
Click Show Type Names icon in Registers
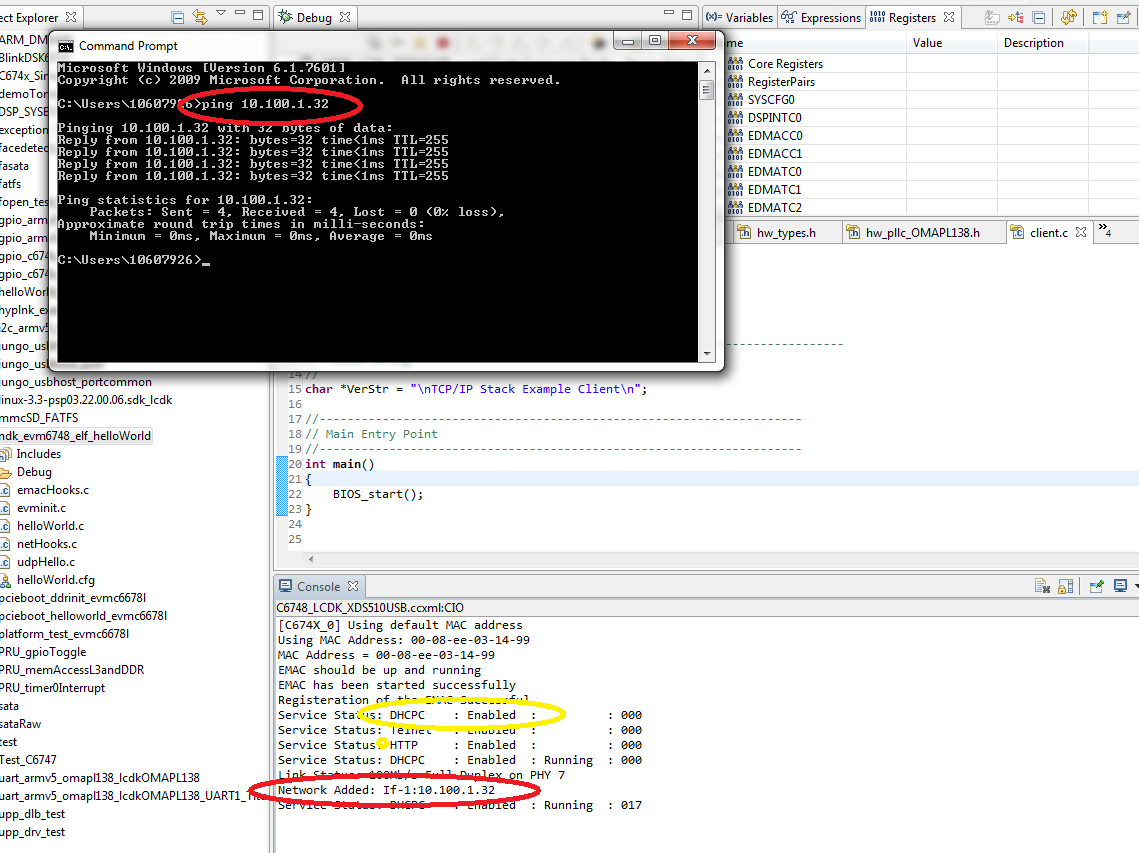click(992, 17)
